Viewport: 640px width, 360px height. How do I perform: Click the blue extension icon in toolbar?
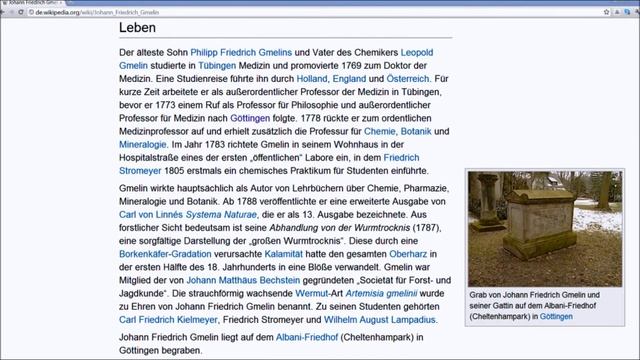coord(627,12)
